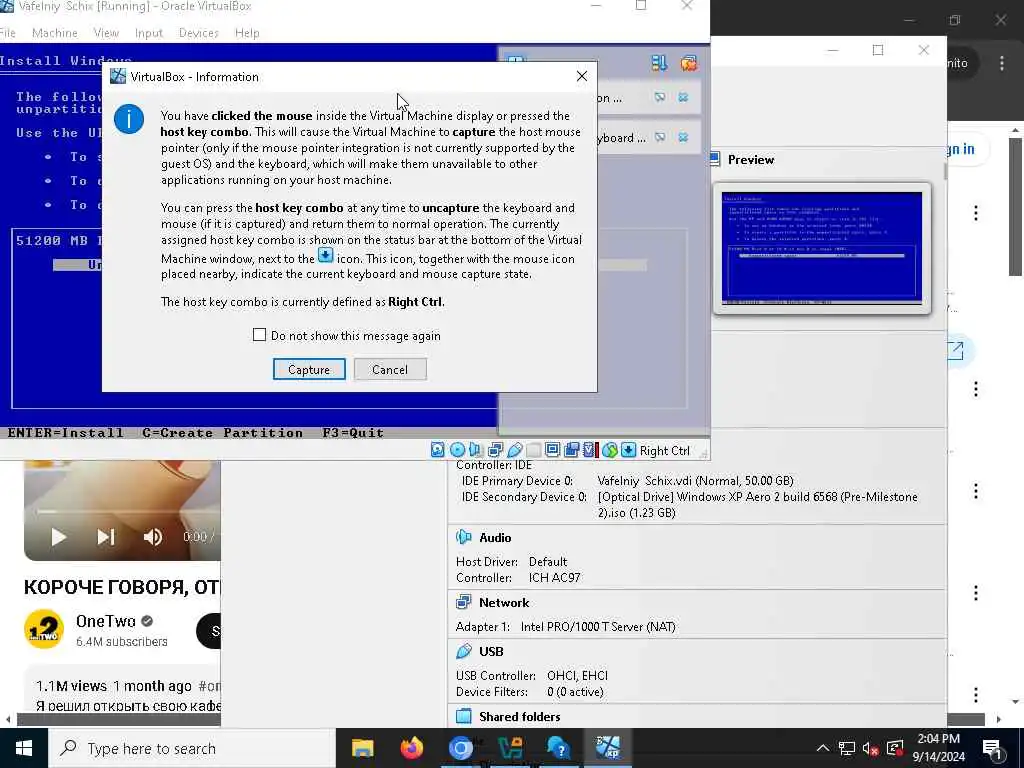Click the keyboard capture arrow icon
The height and width of the screenshot is (768, 1024).
pos(628,450)
